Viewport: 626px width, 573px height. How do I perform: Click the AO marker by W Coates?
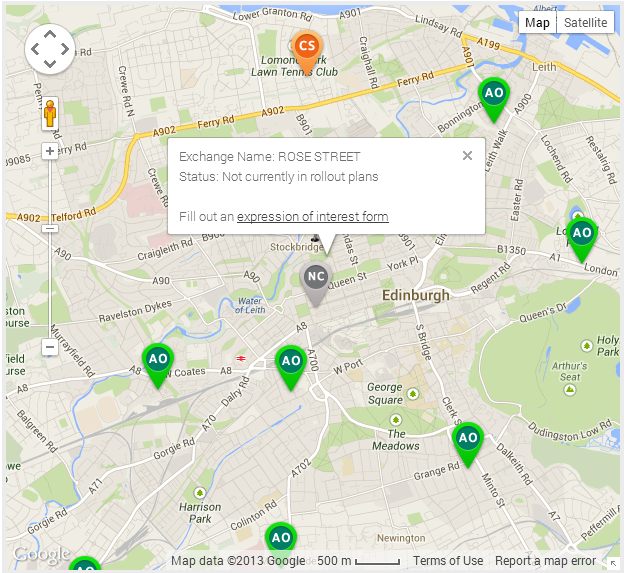pyautogui.click(x=158, y=365)
